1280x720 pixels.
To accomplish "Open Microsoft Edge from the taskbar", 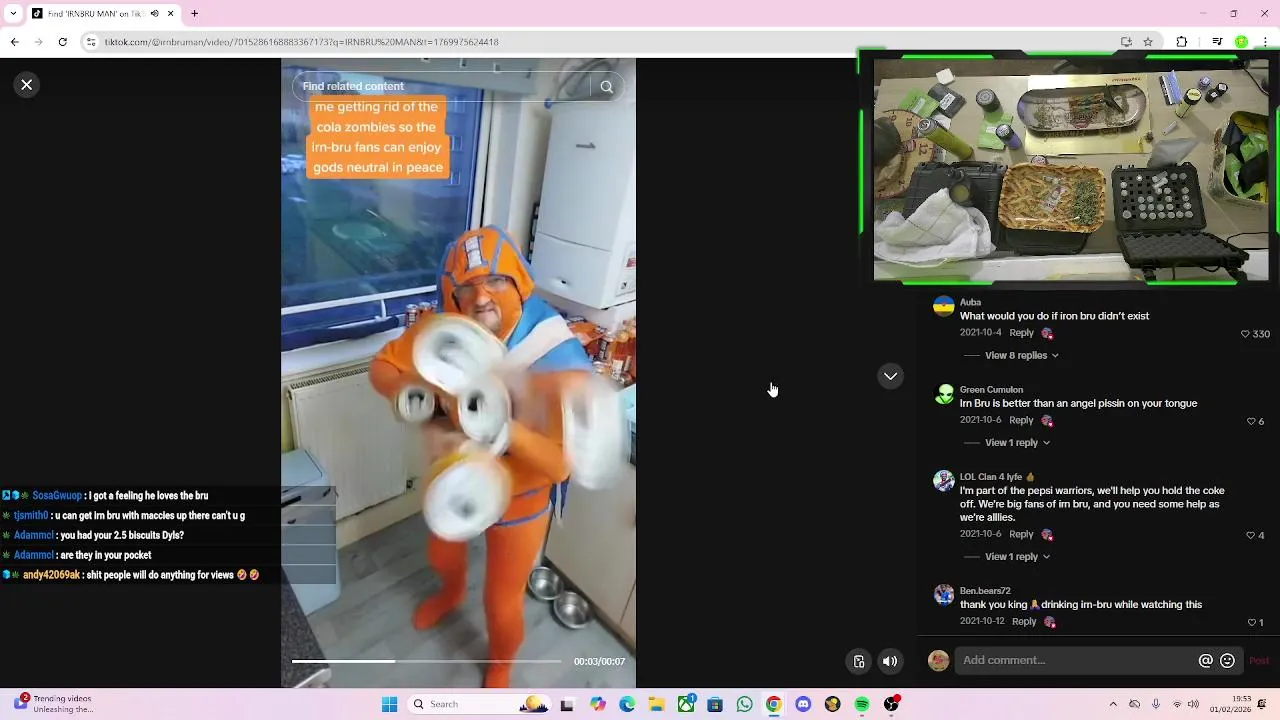I will pyautogui.click(x=627, y=704).
